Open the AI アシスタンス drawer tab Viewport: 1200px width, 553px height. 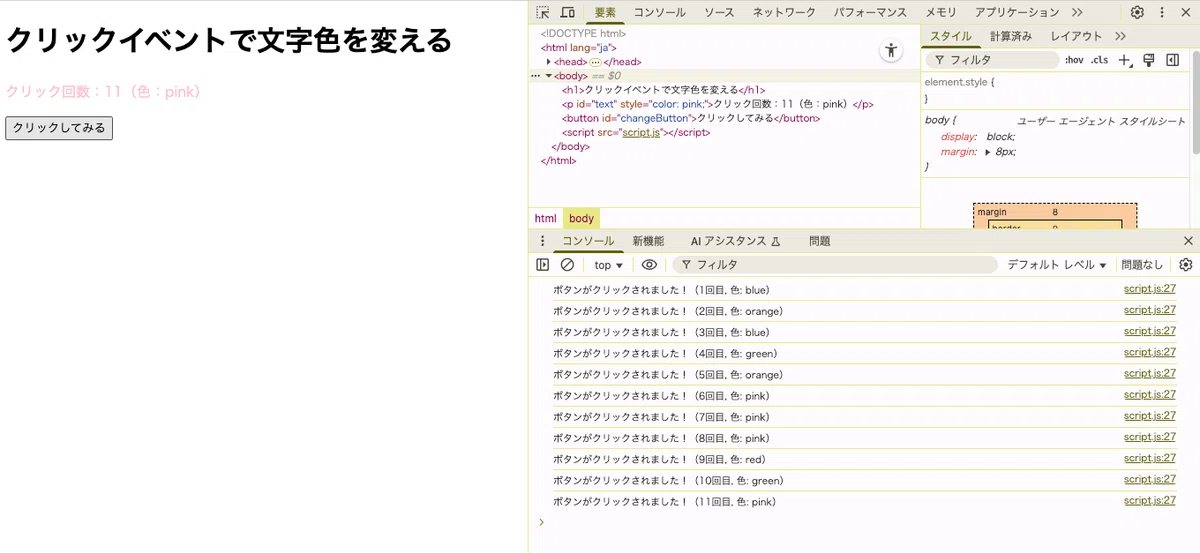click(x=735, y=241)
